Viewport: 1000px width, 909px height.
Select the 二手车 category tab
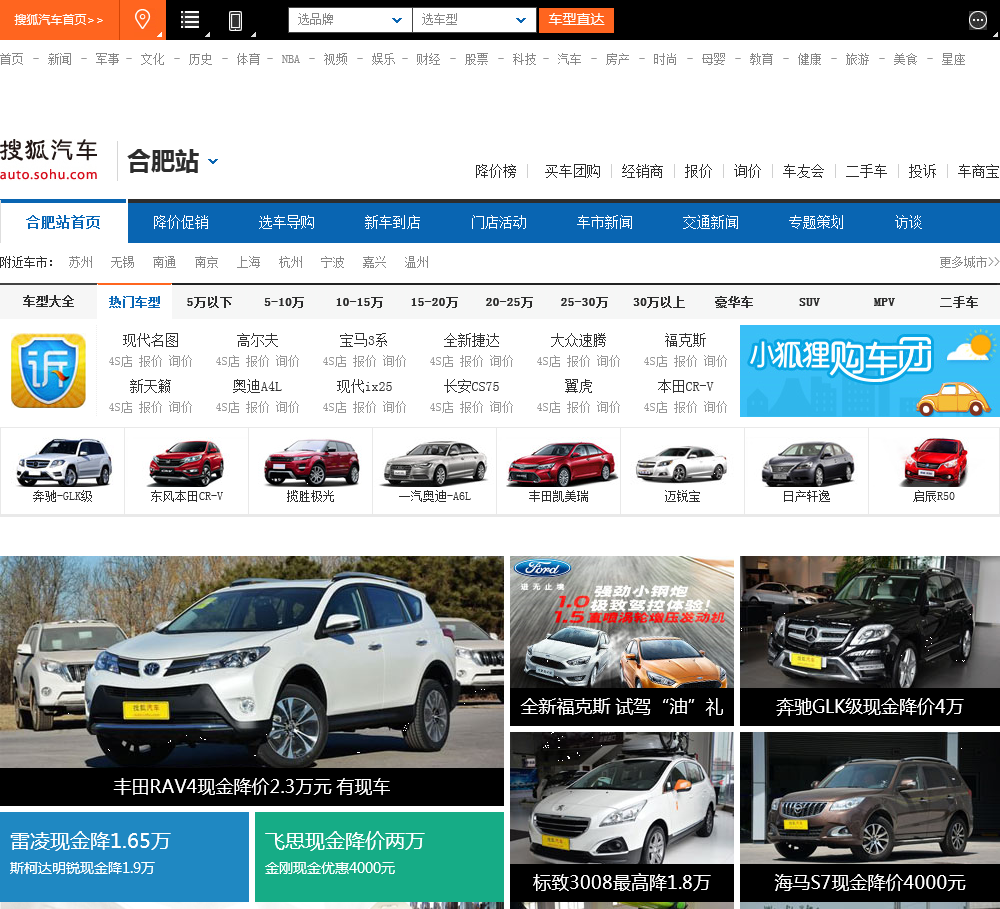[959, 302]
